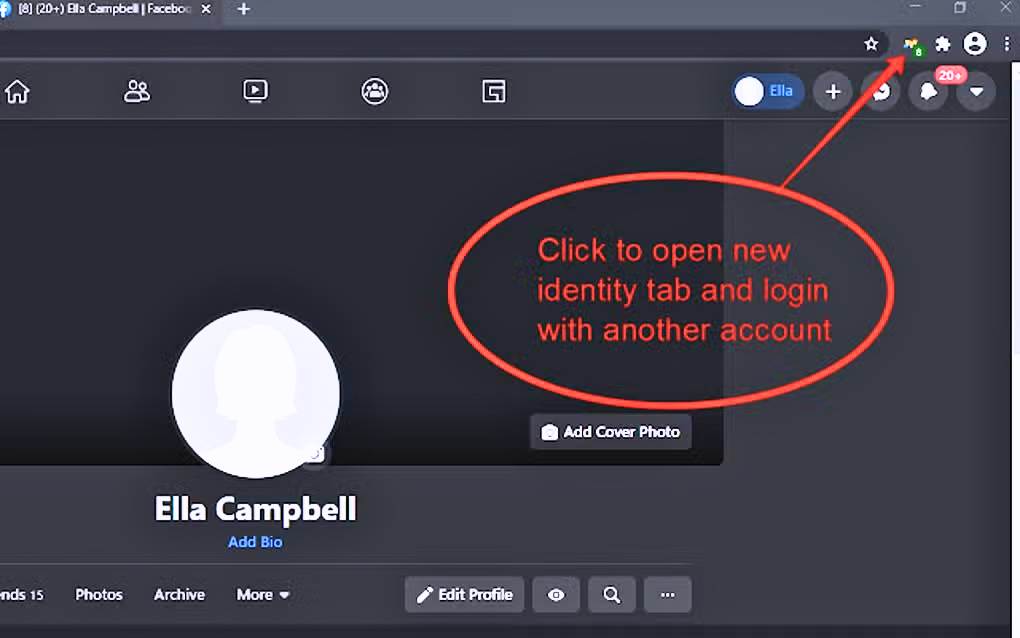Open the Gaming icon in navigation

(494, 92)
